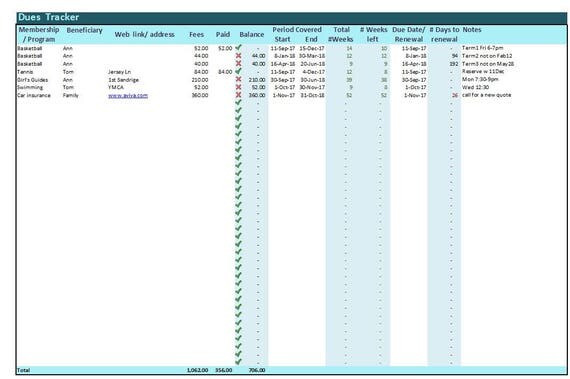570x379 pixels.
Task: Select the Due Date/ Renewal column header
Action: (x=409, y=34)
